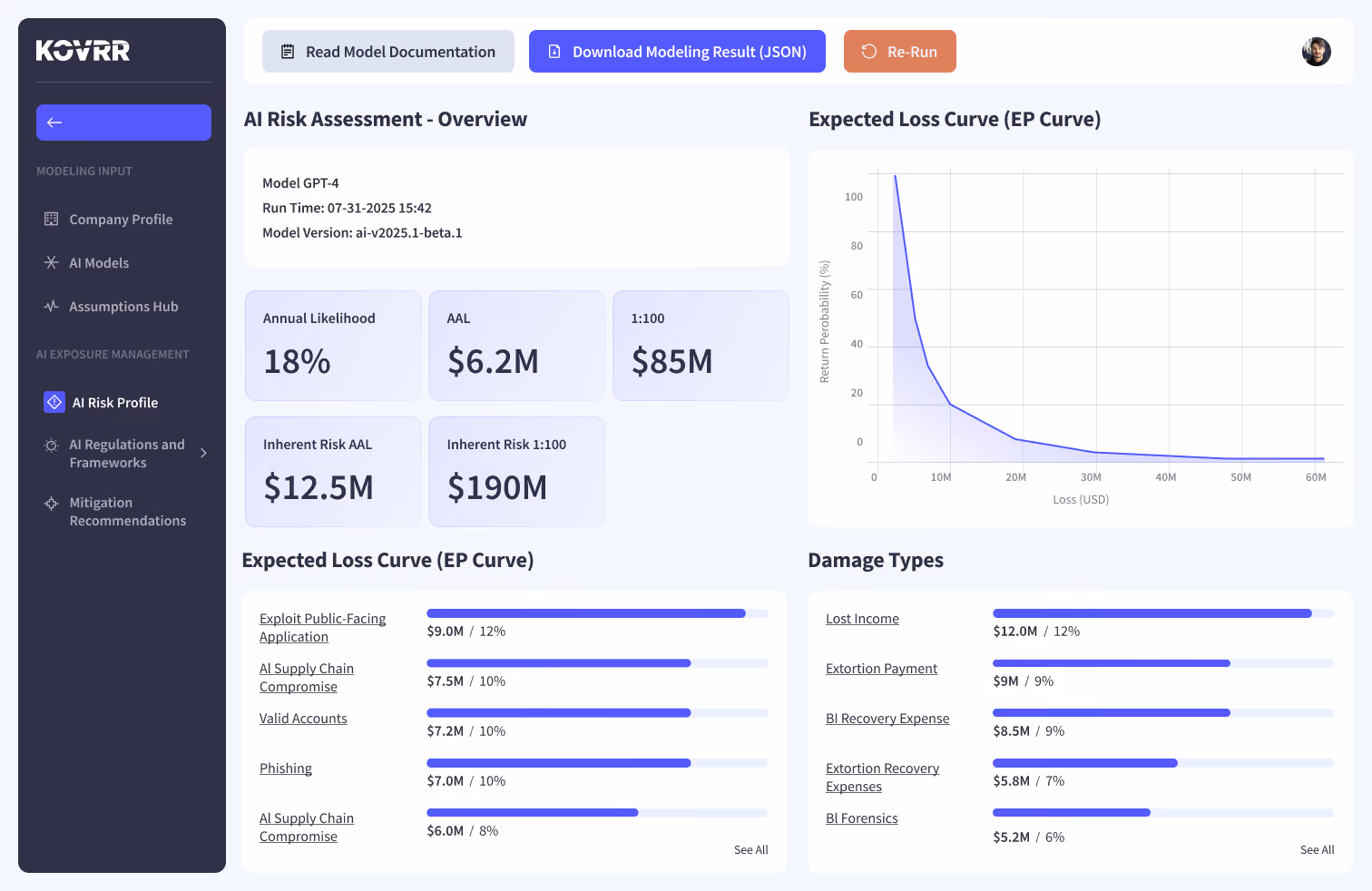1372x891 pixels.
Task: Open the Assumptions Hub menu item
Action: click(x=123, y=307)
